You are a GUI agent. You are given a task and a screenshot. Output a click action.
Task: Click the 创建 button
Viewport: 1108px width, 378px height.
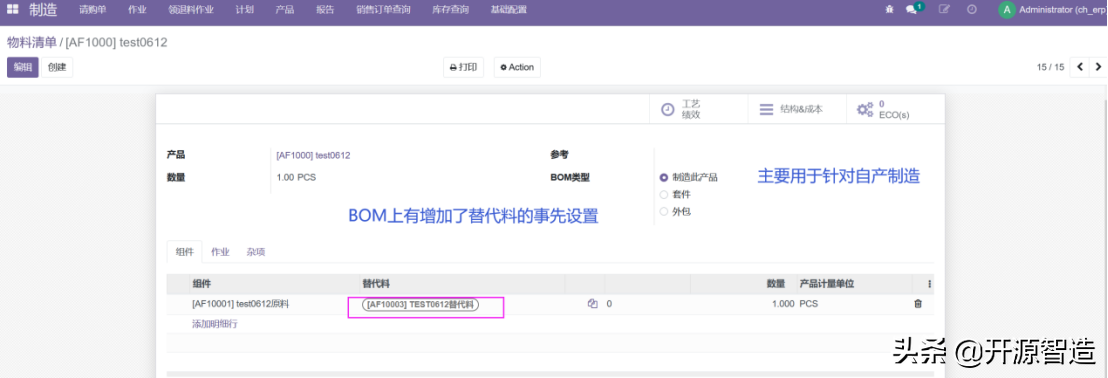57,67
